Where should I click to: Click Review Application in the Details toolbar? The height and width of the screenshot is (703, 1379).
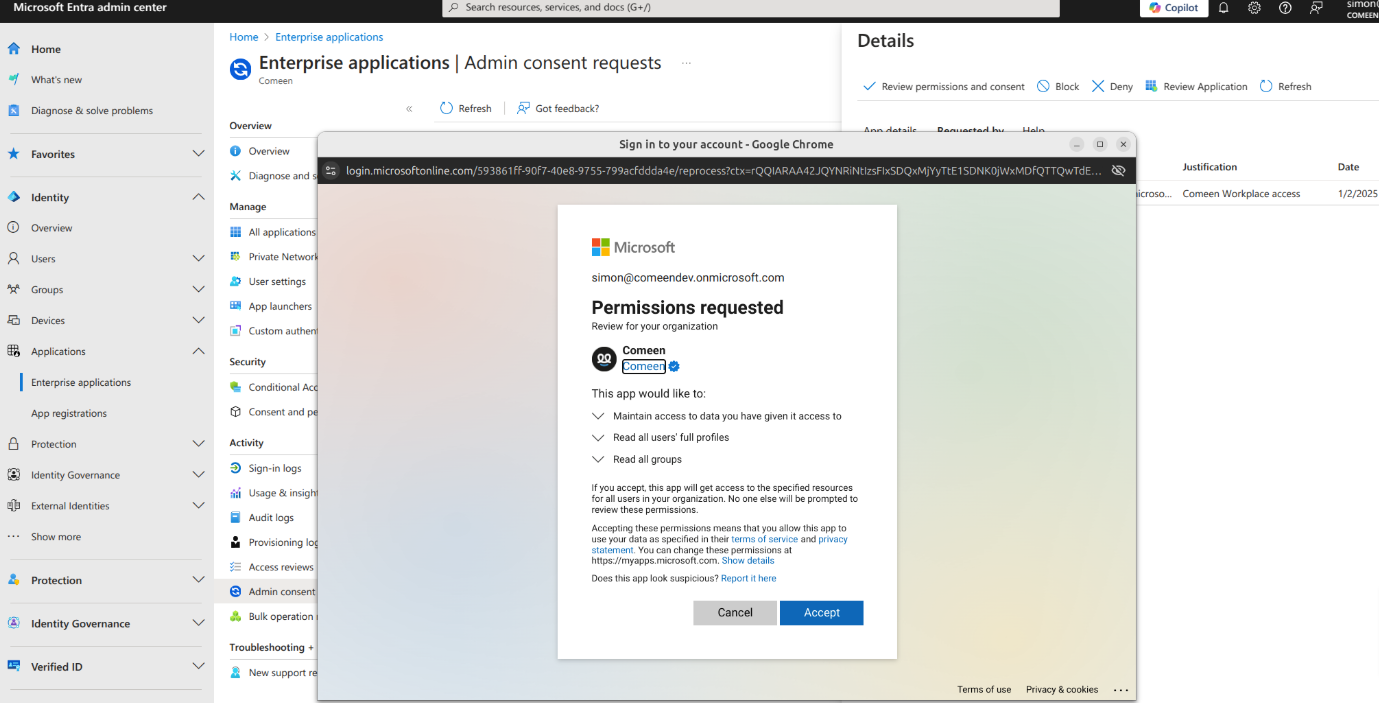point(1196,87)
